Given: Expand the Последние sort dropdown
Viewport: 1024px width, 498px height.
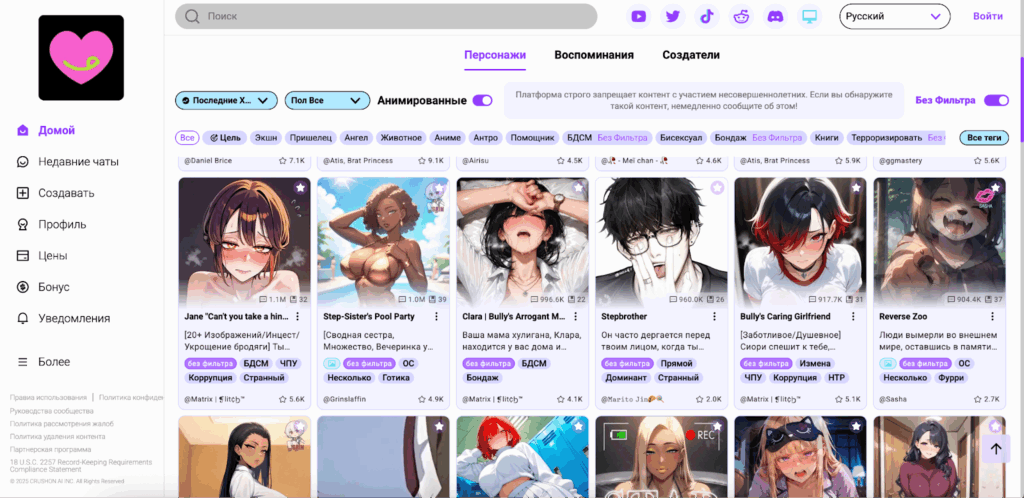Looking at the screenshot, I should tap(226, 100).
